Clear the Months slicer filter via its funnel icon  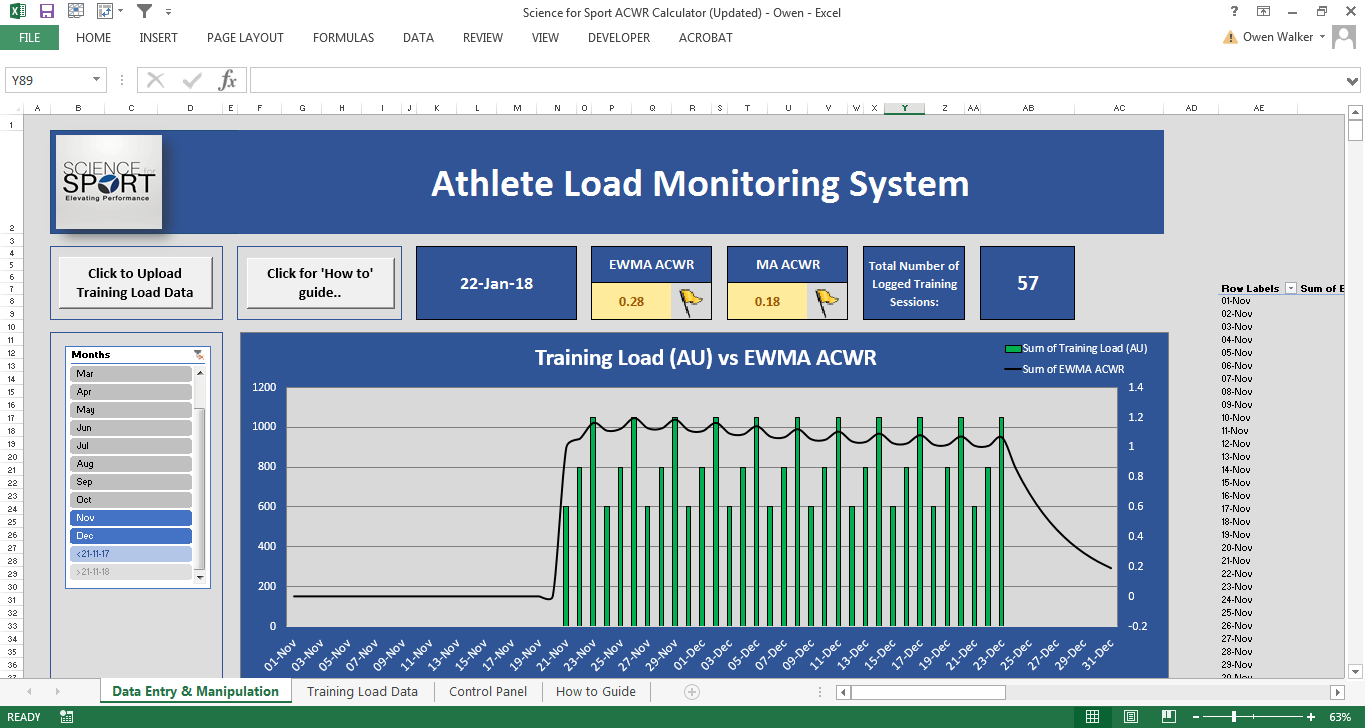click(x=198, y=354)
